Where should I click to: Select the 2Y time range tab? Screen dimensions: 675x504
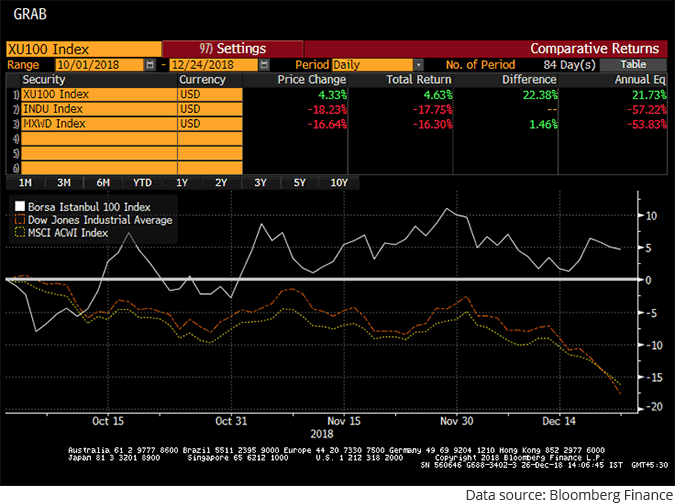click(221, 183)
